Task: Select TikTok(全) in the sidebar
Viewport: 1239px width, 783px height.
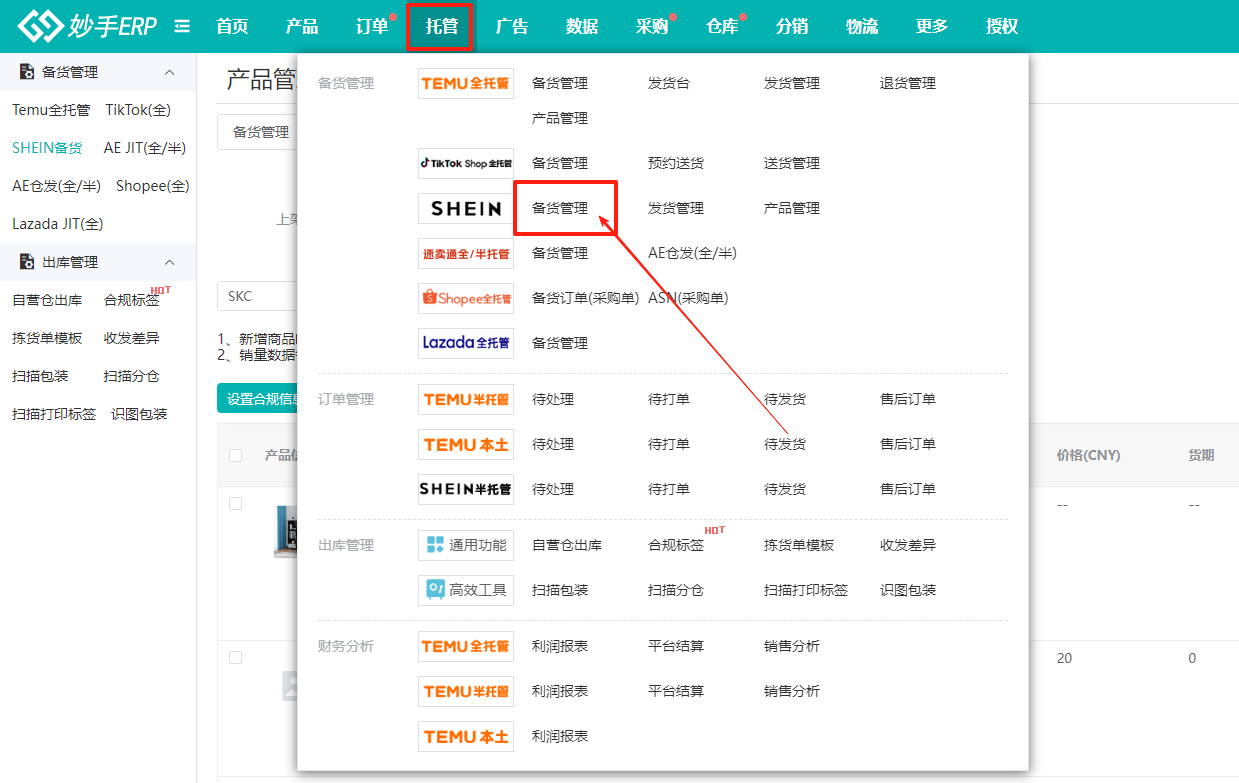Action: click(x=138, y=110)
